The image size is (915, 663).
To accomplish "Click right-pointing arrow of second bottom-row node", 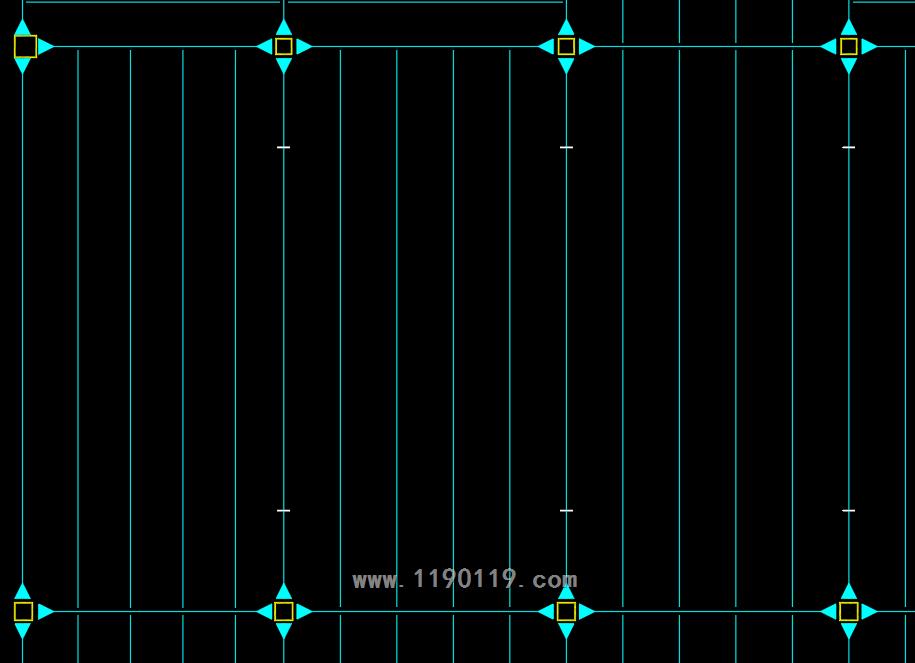I will [303, 612].
